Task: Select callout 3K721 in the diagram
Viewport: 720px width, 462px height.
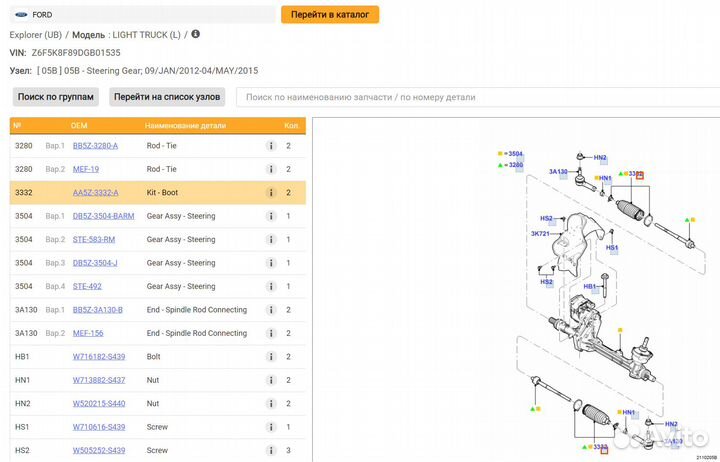Action: (x=541, y=234)
